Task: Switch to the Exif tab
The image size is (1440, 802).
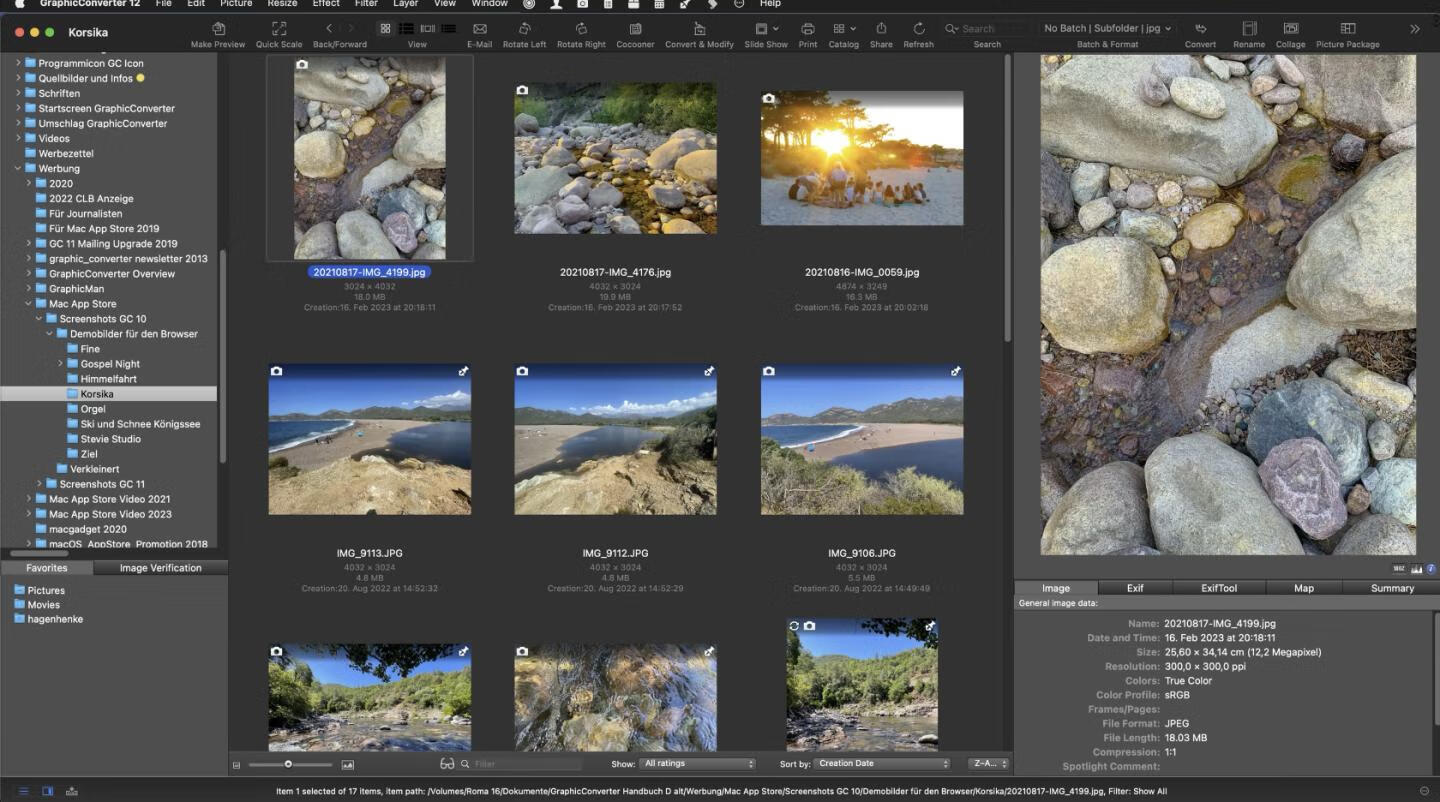Action: pyautogui.click(x=1135, y=588)
